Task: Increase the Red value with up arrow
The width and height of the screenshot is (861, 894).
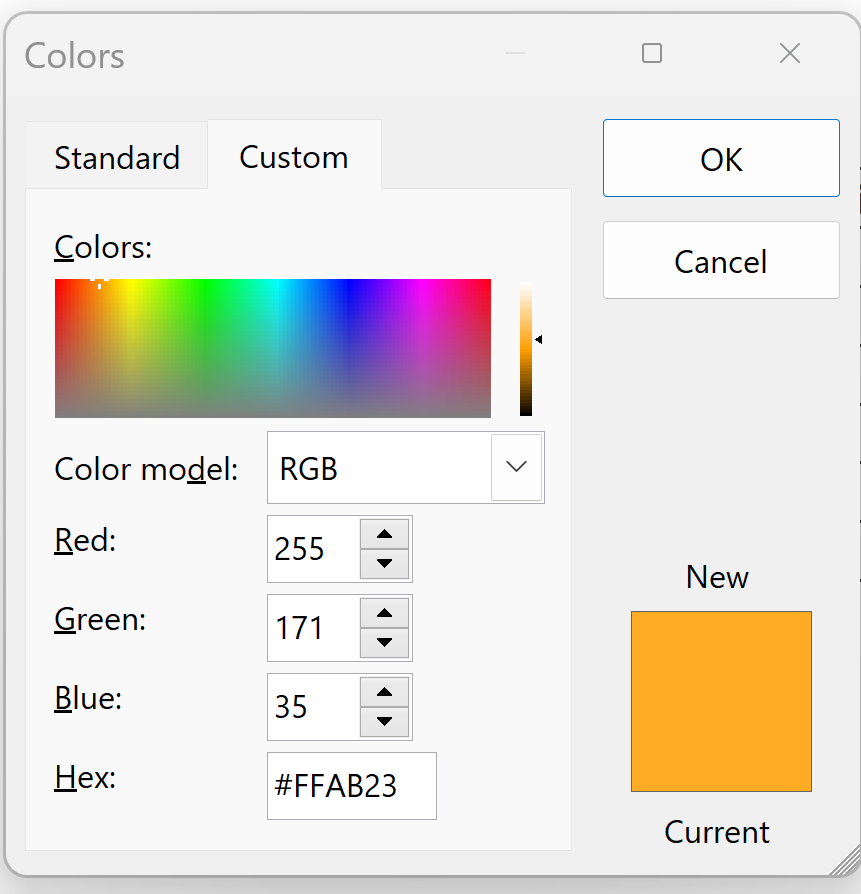Action: pos(385,534)
